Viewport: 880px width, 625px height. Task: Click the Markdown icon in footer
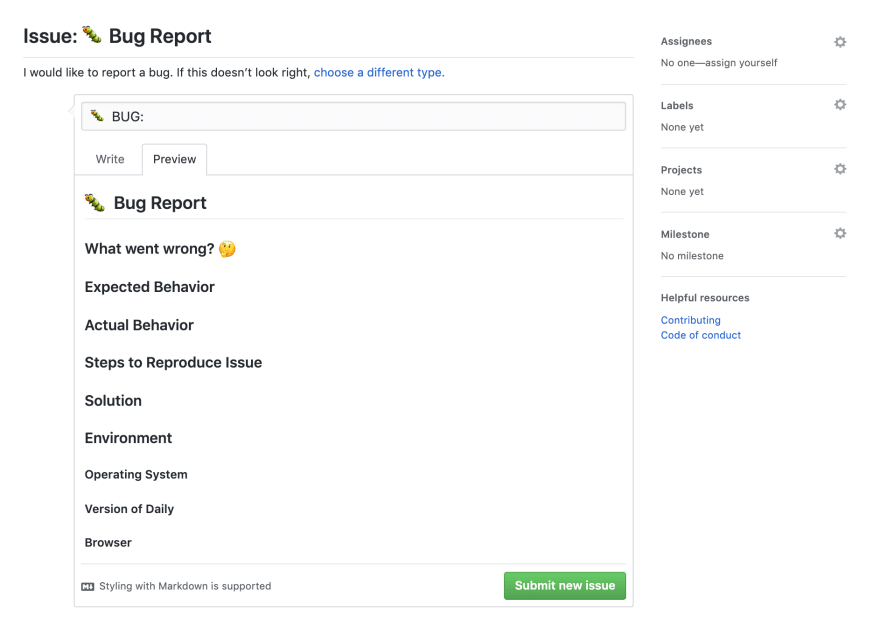point(88,586)
